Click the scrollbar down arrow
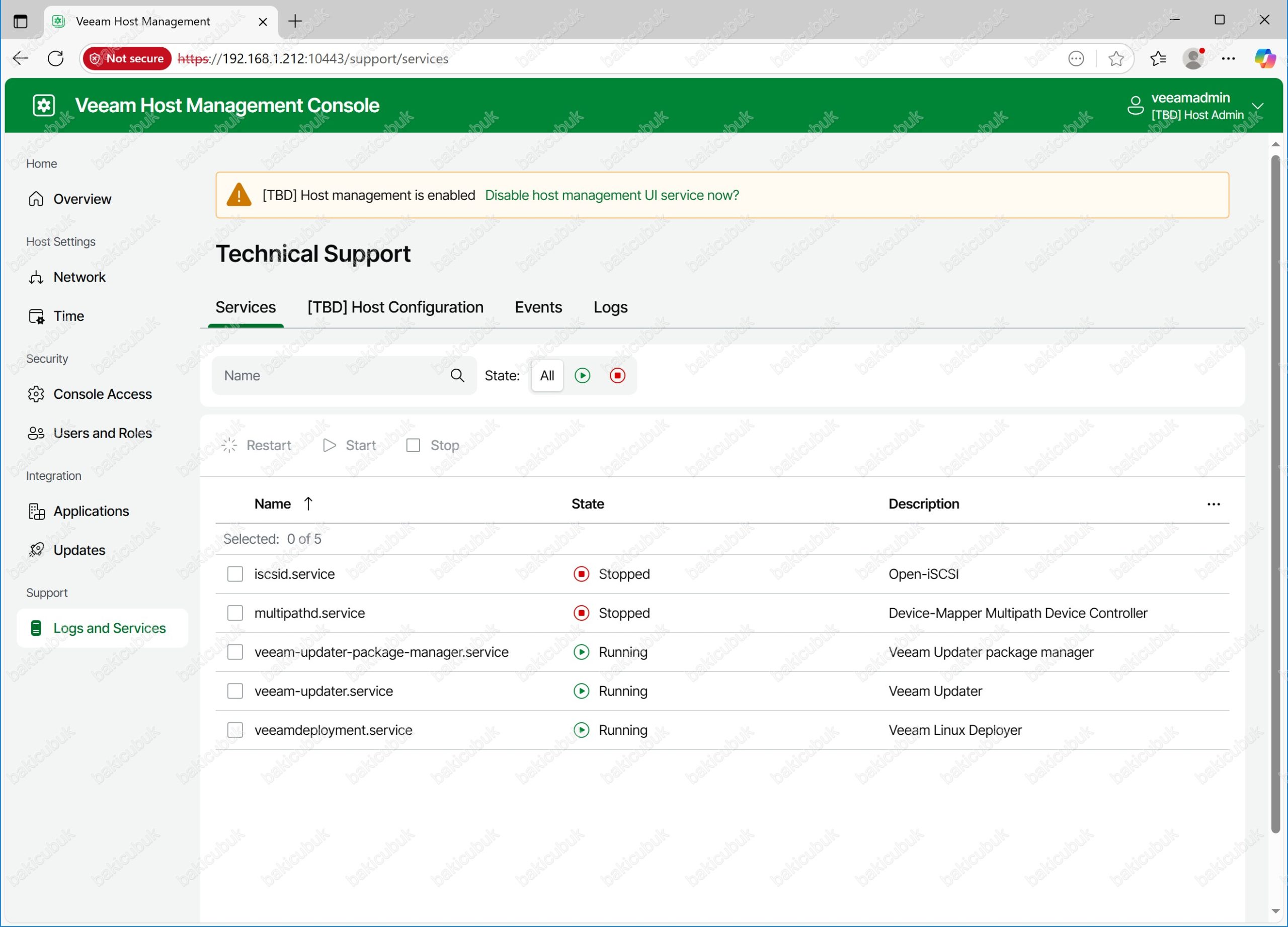This screenshot has width=1288, height=927. click(x=1275, y=911)
